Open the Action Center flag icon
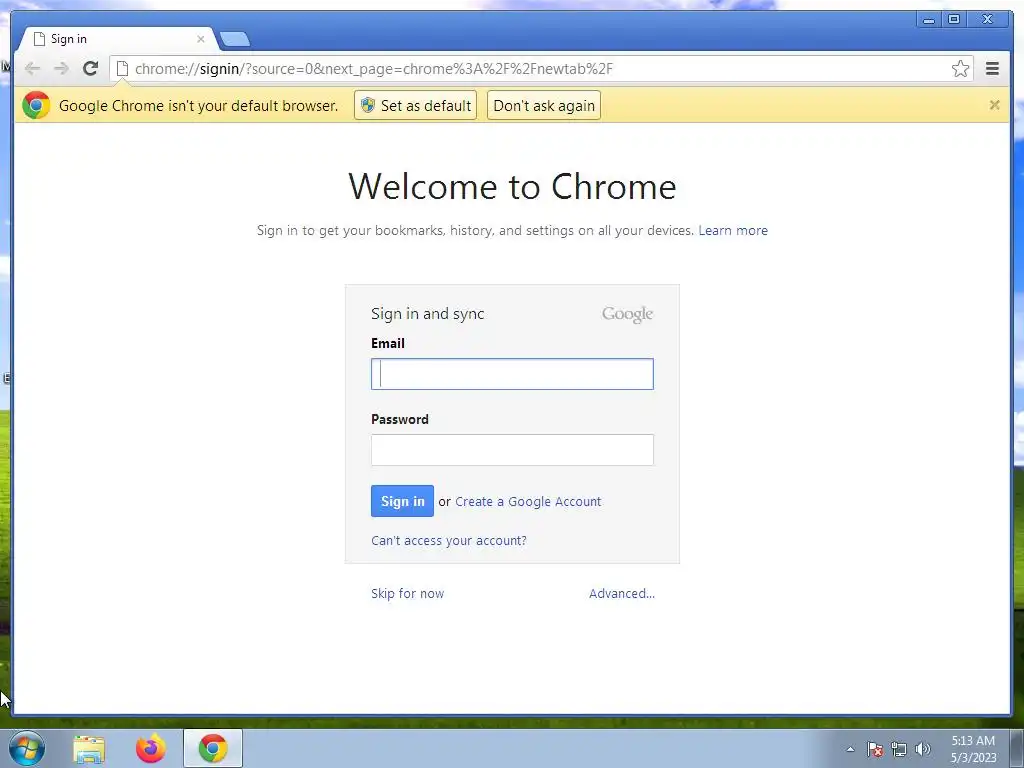The image size is (1024, 768). pyautogui.click(x=874, y=749)
